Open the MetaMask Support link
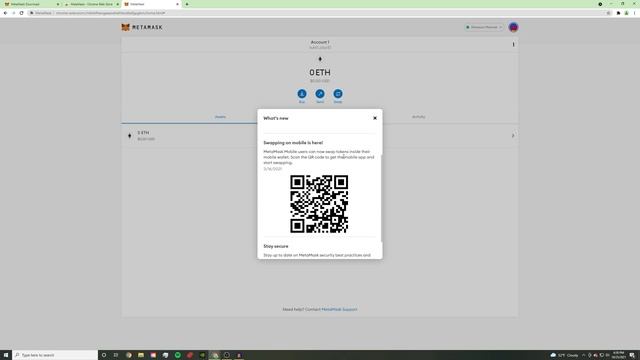This screenshot has height=360, width=640. (339, 309)
